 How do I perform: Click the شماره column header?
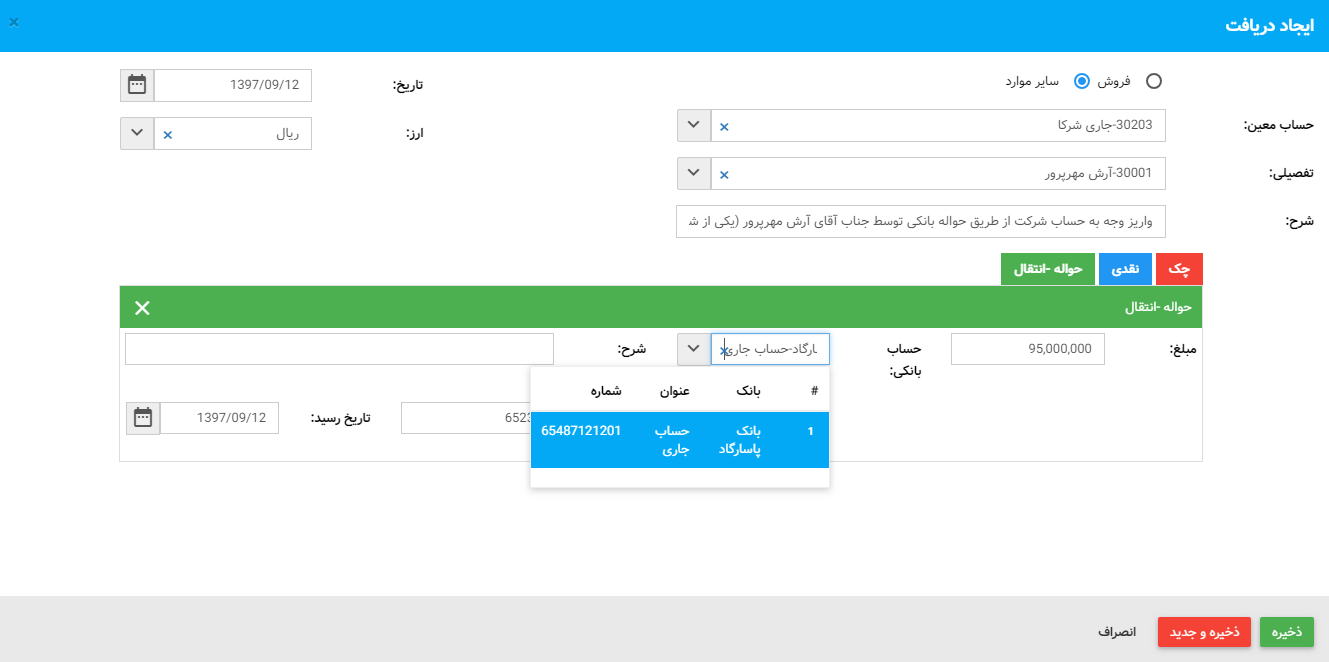pos(607,392)
